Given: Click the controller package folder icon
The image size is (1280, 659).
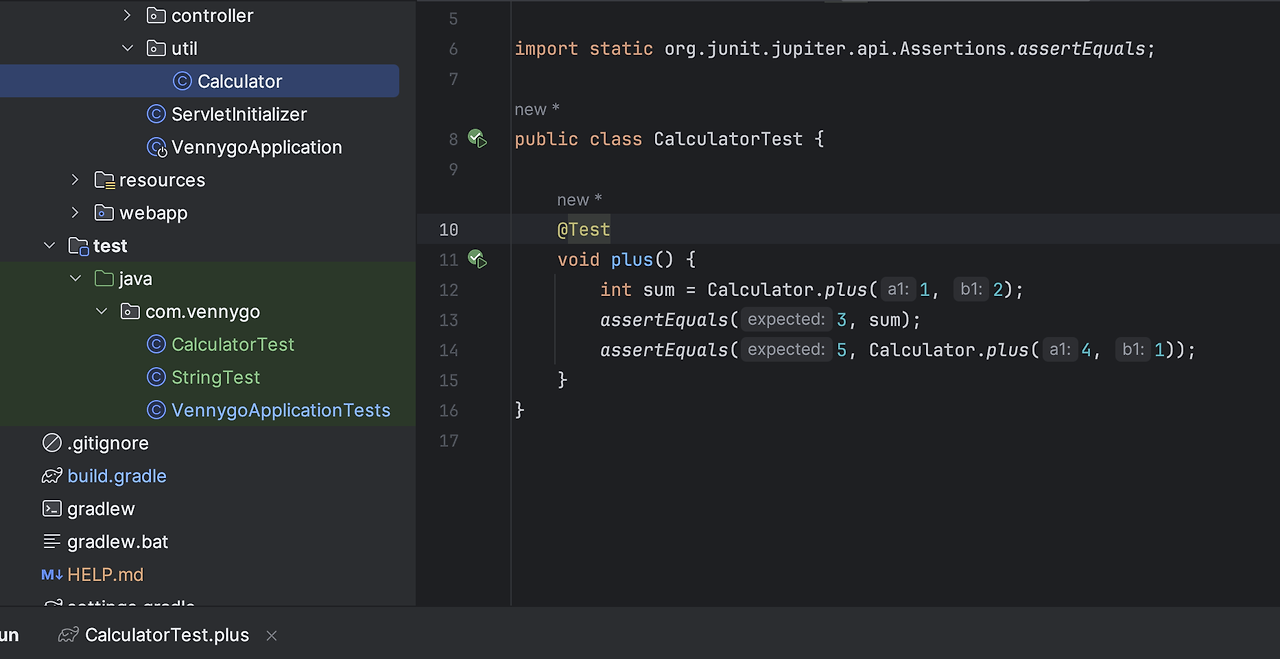Looking at the screenshot, I should tap(156, 15).
